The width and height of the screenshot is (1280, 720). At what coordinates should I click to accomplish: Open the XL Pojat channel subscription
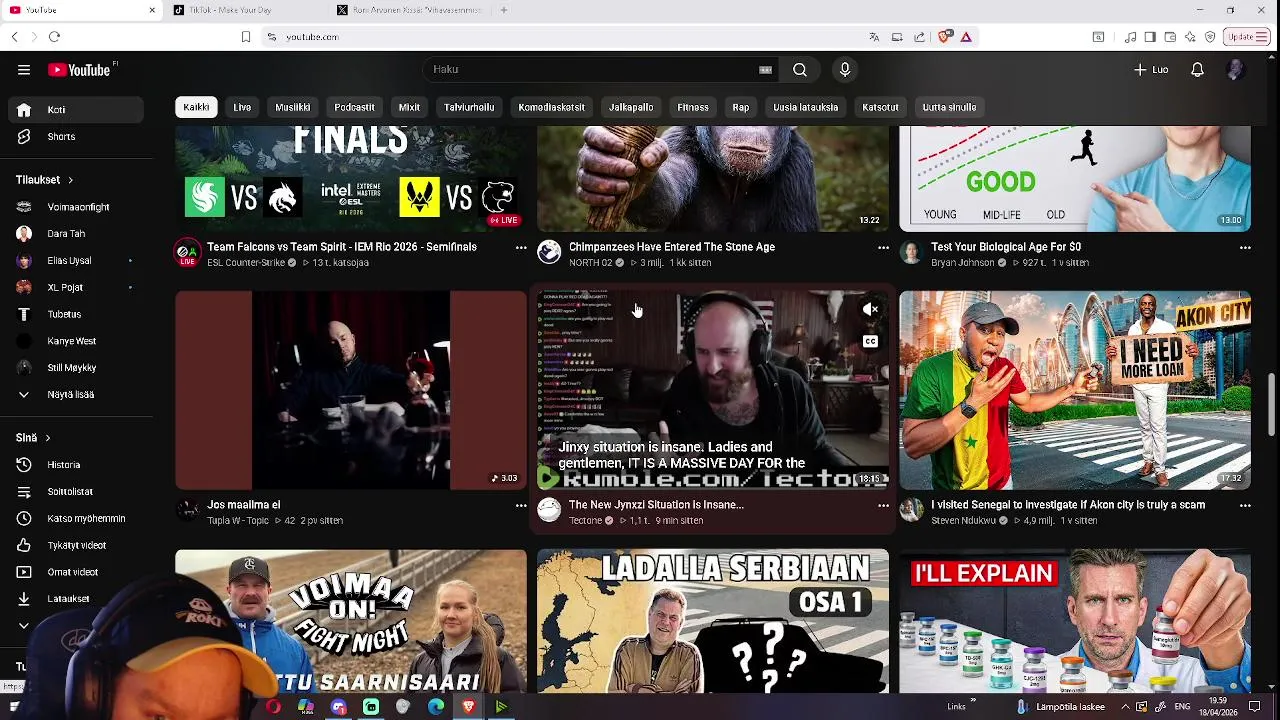tap(76, 288)
